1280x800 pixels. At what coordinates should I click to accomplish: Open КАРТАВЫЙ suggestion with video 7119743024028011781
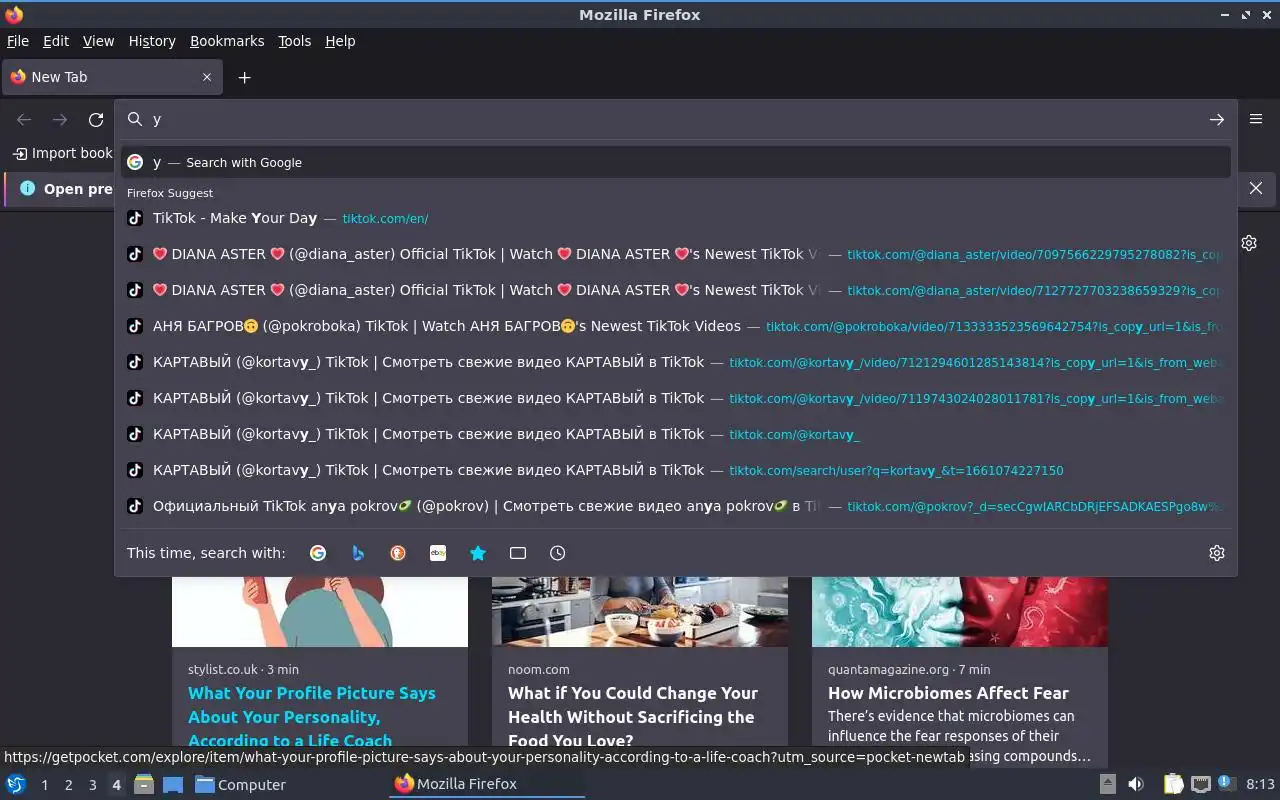(676, 398)
